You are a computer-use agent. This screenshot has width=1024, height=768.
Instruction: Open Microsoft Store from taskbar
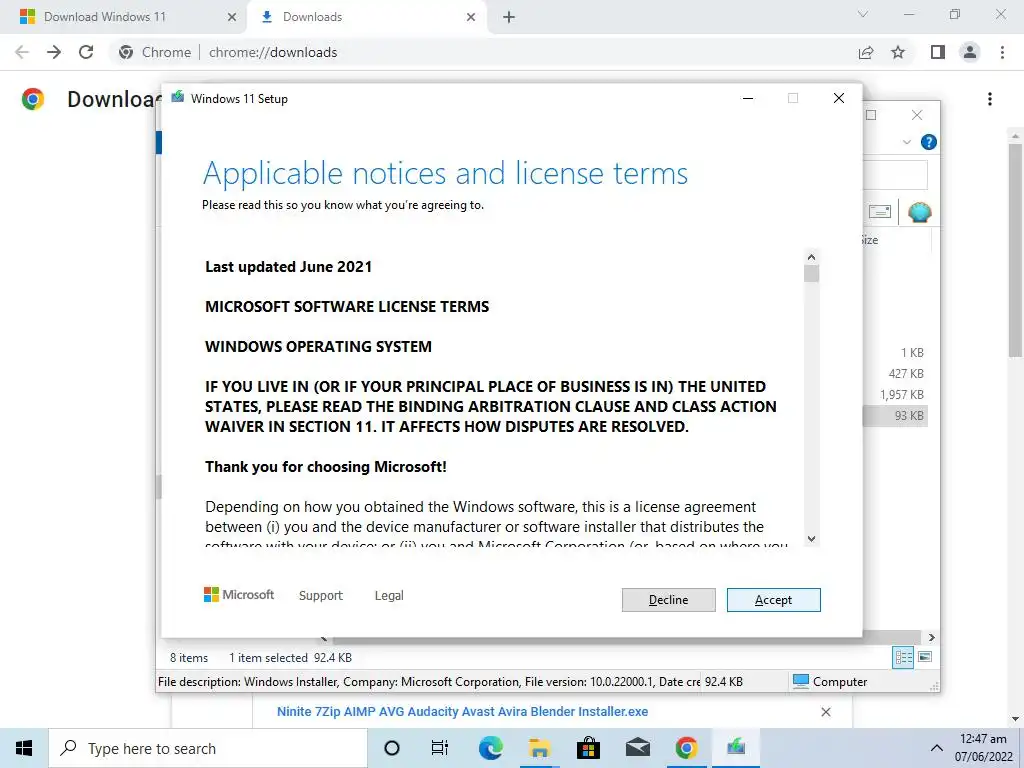coord(588,748)
